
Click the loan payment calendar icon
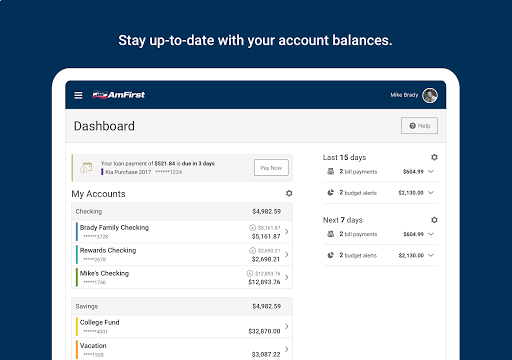point(86,167)
